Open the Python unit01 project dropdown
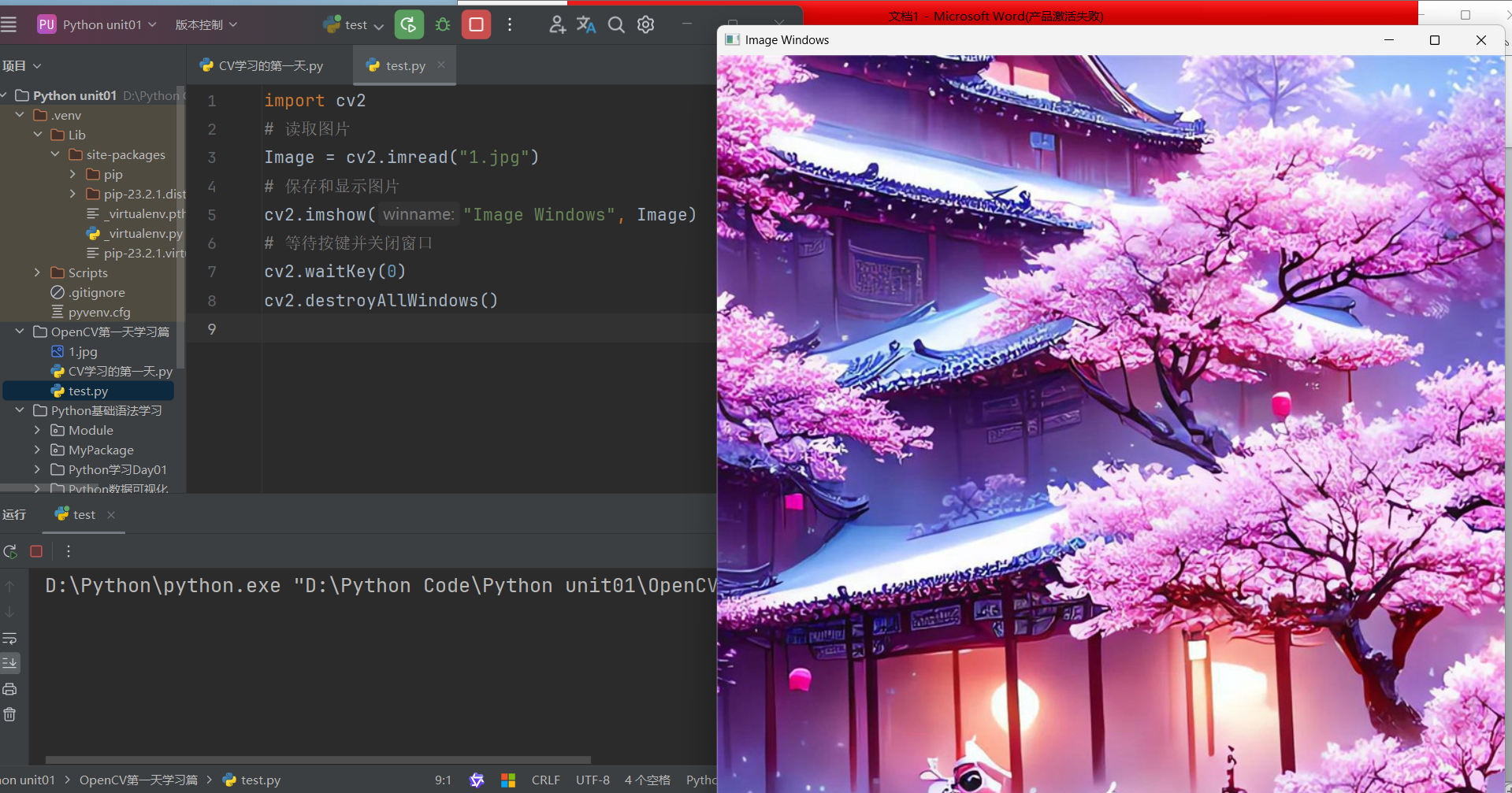This screenshot has width=1512, height=793. coord(96,24)
